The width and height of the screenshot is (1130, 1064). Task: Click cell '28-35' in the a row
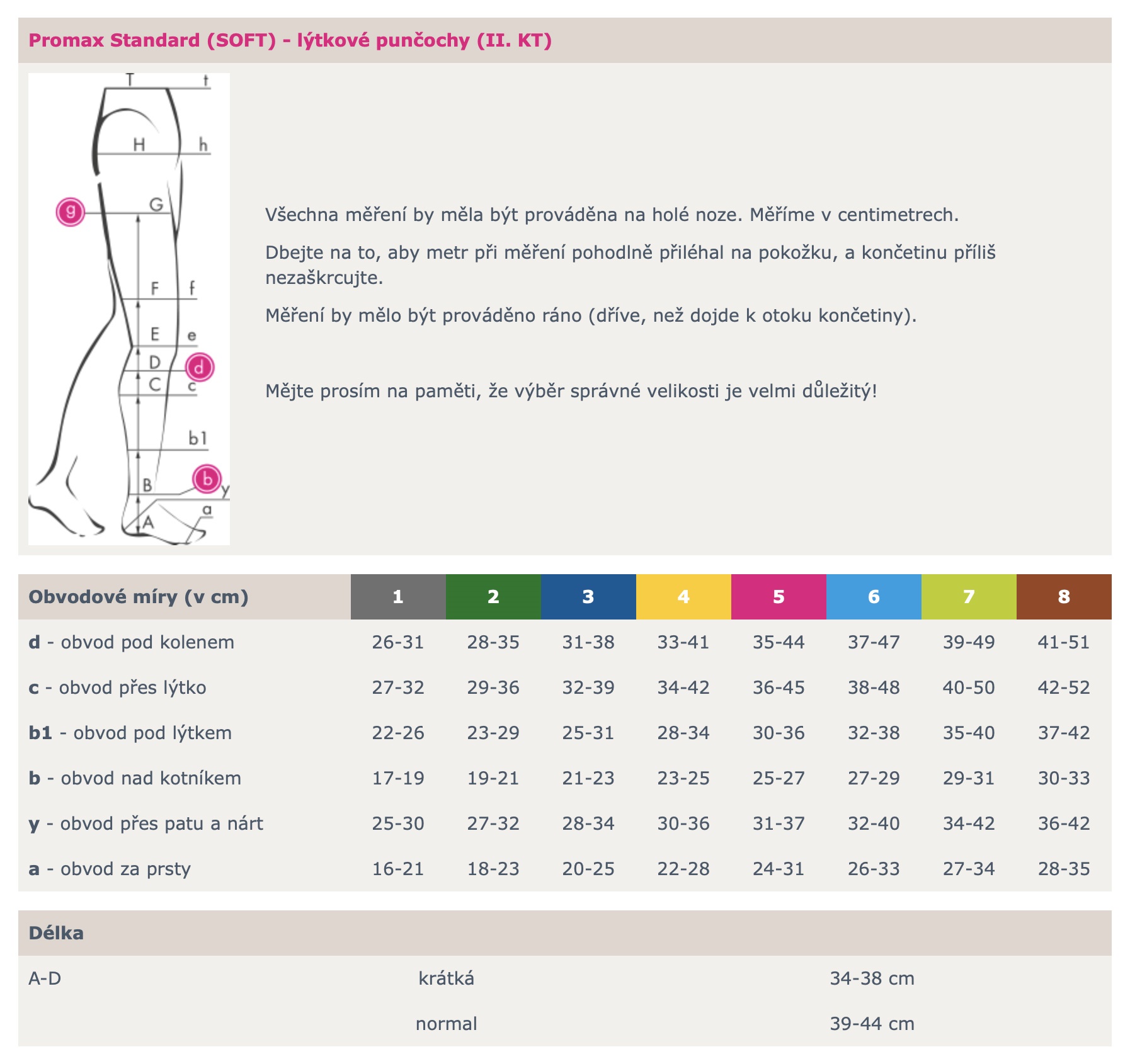[1064, 869]
